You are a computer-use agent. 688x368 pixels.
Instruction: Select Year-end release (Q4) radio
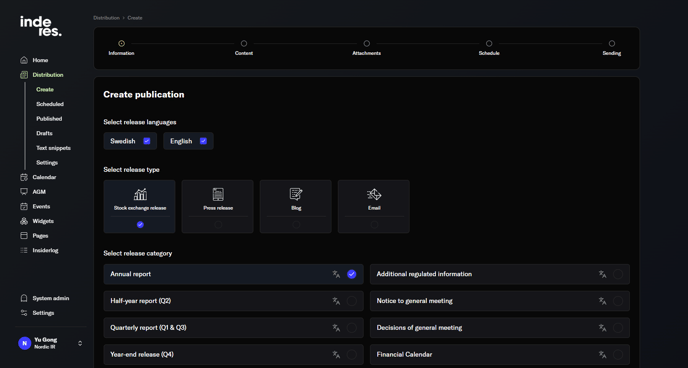(x=351, y=354)
